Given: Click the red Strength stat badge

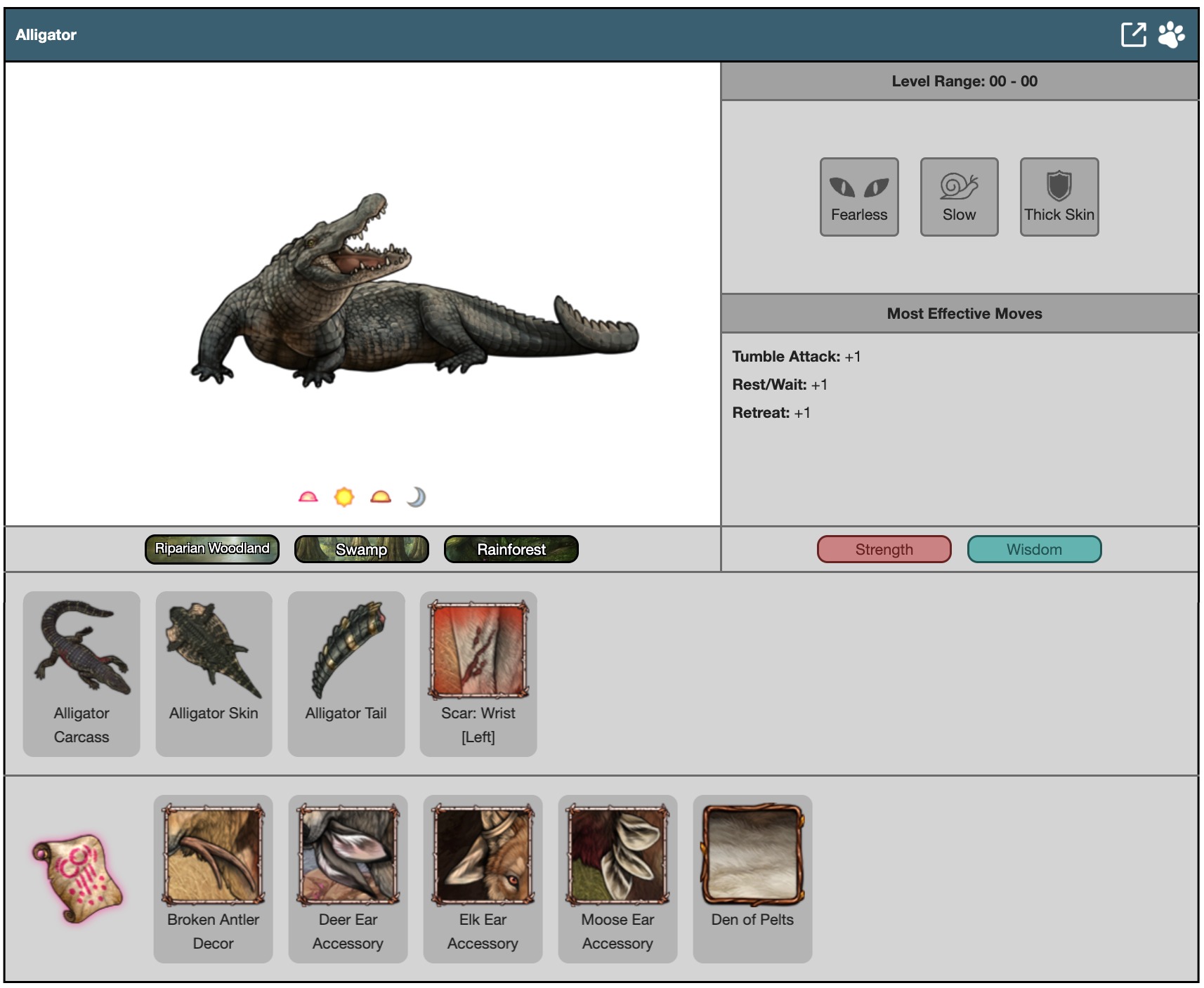Looking at the screenshot, I should 884,549.
